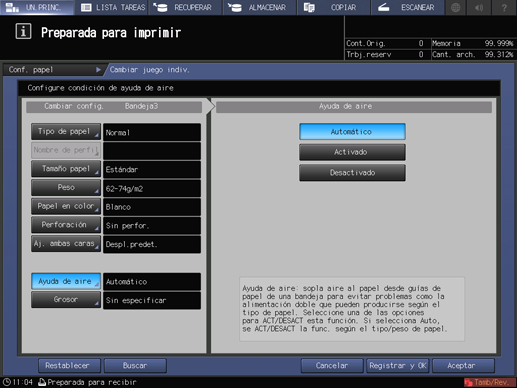Open the Ayuda de aire setting

point(66,281)
